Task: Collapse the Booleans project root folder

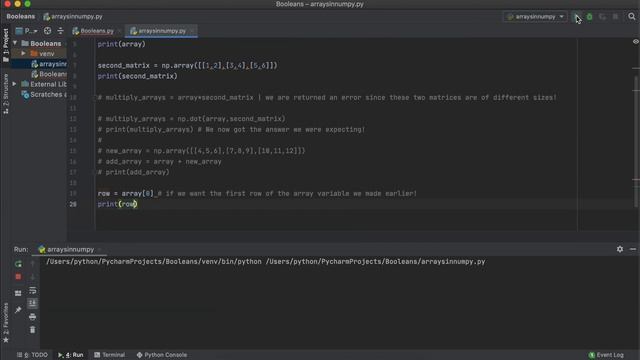Action: click(x=15, y=43)
